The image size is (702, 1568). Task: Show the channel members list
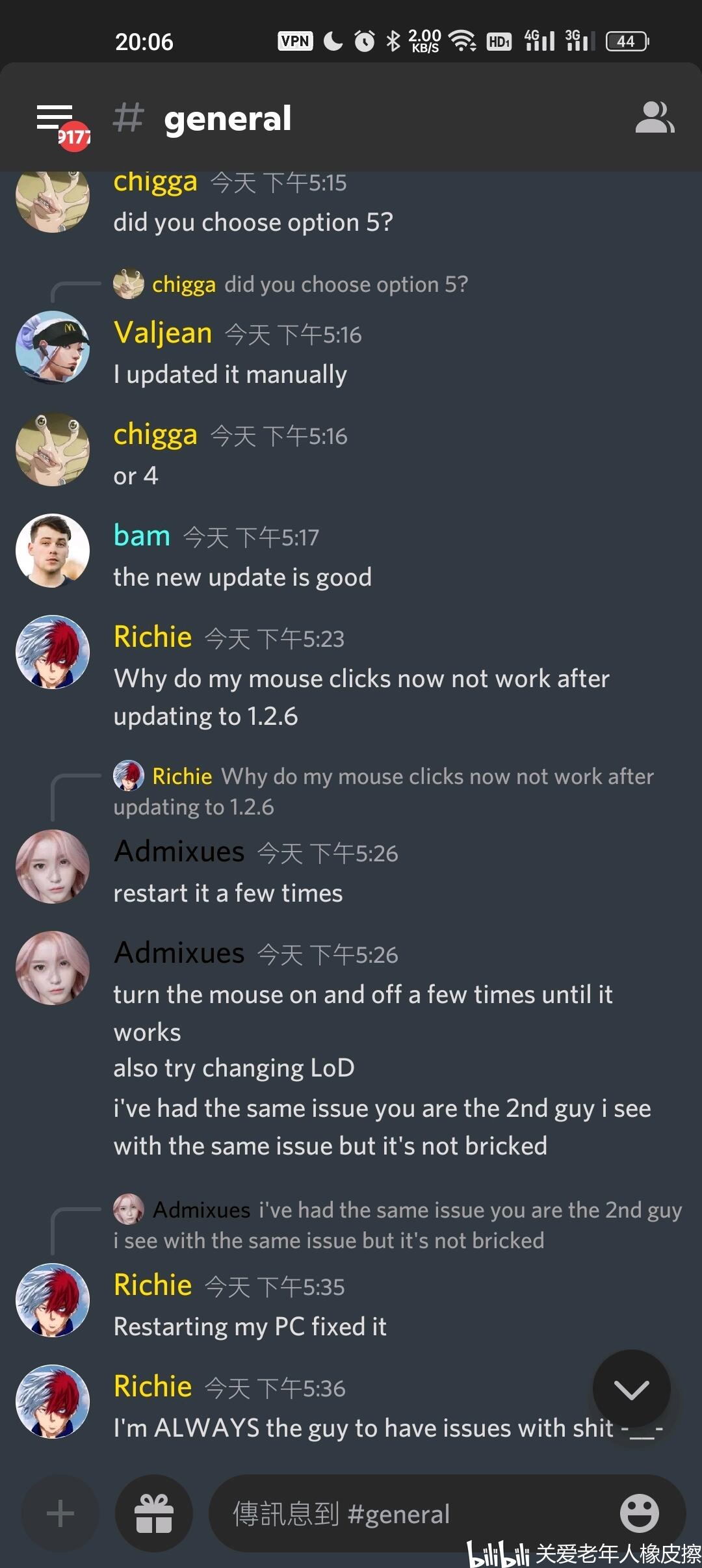(655, 118)
